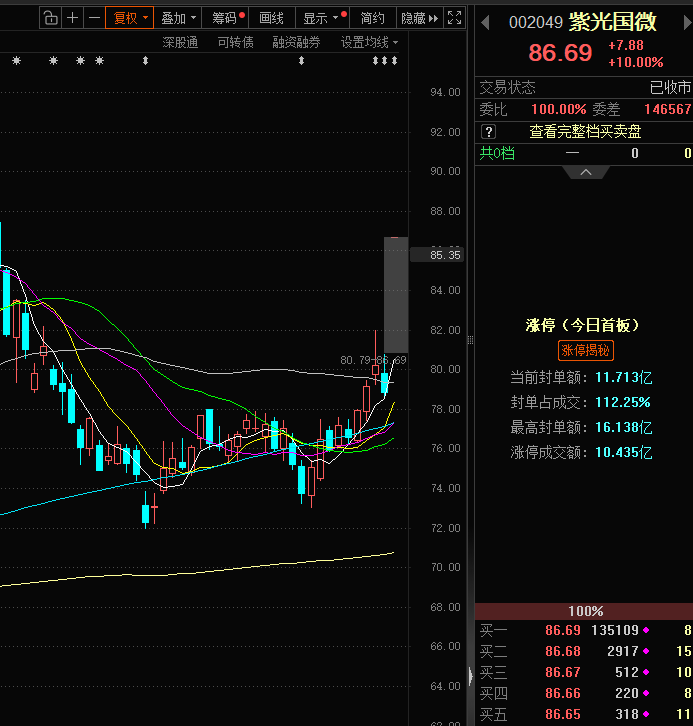Enter fullscreen chart mode
This screenshot has width=693, height=726.
[x=454, y=19]
